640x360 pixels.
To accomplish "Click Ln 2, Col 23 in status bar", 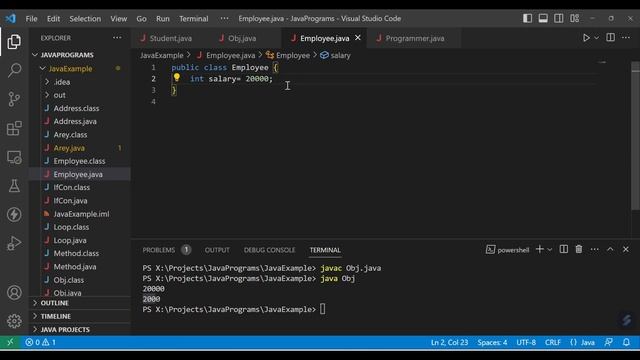I will [449, 342].
